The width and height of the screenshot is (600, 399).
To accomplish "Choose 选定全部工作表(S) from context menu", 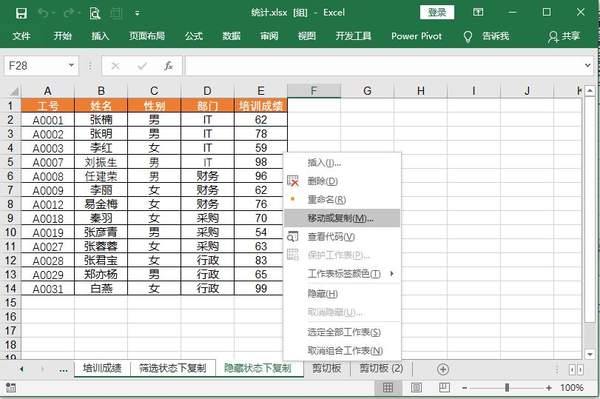I will click(342, 332).
